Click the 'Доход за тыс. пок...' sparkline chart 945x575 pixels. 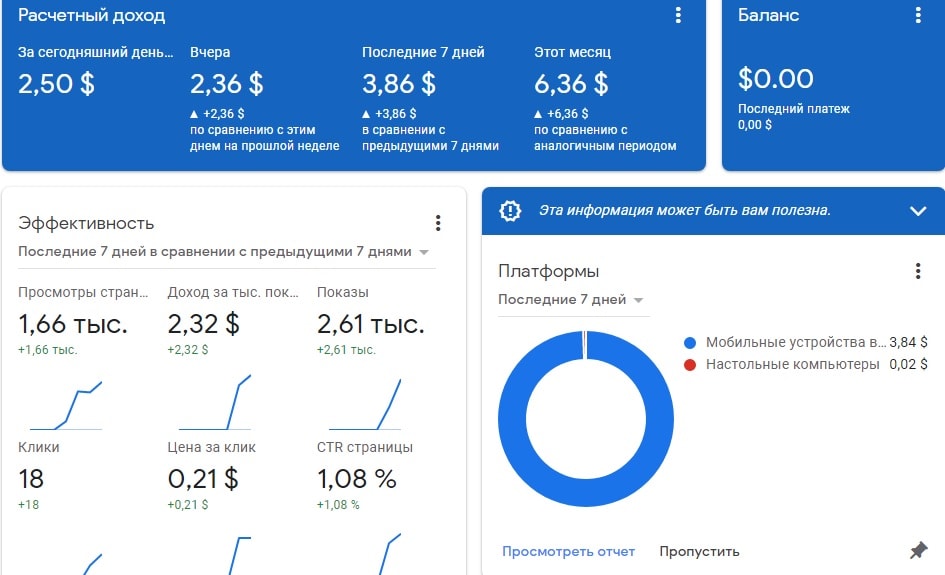(x=215, y=402)
